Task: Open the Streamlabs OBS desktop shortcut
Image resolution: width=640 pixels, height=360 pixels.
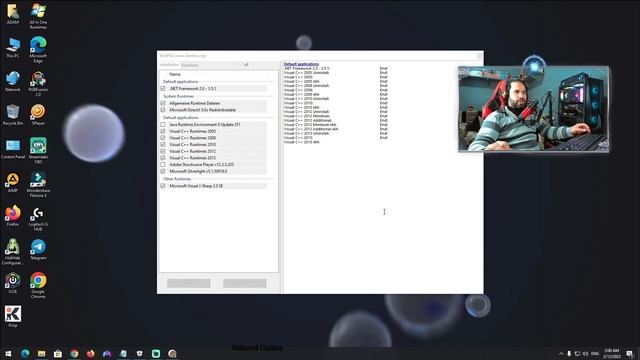Action: (x=38, y=151)
